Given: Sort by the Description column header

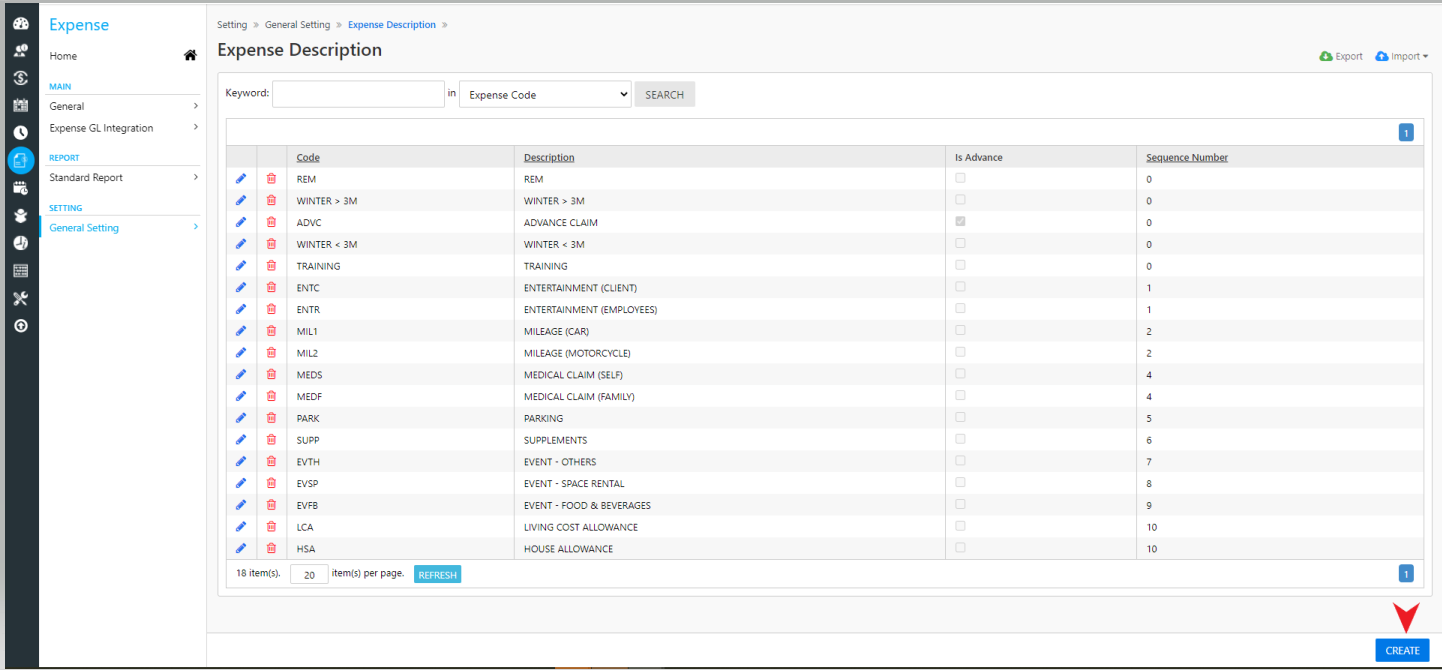Looking at the screenshot, I should point(549,158).
